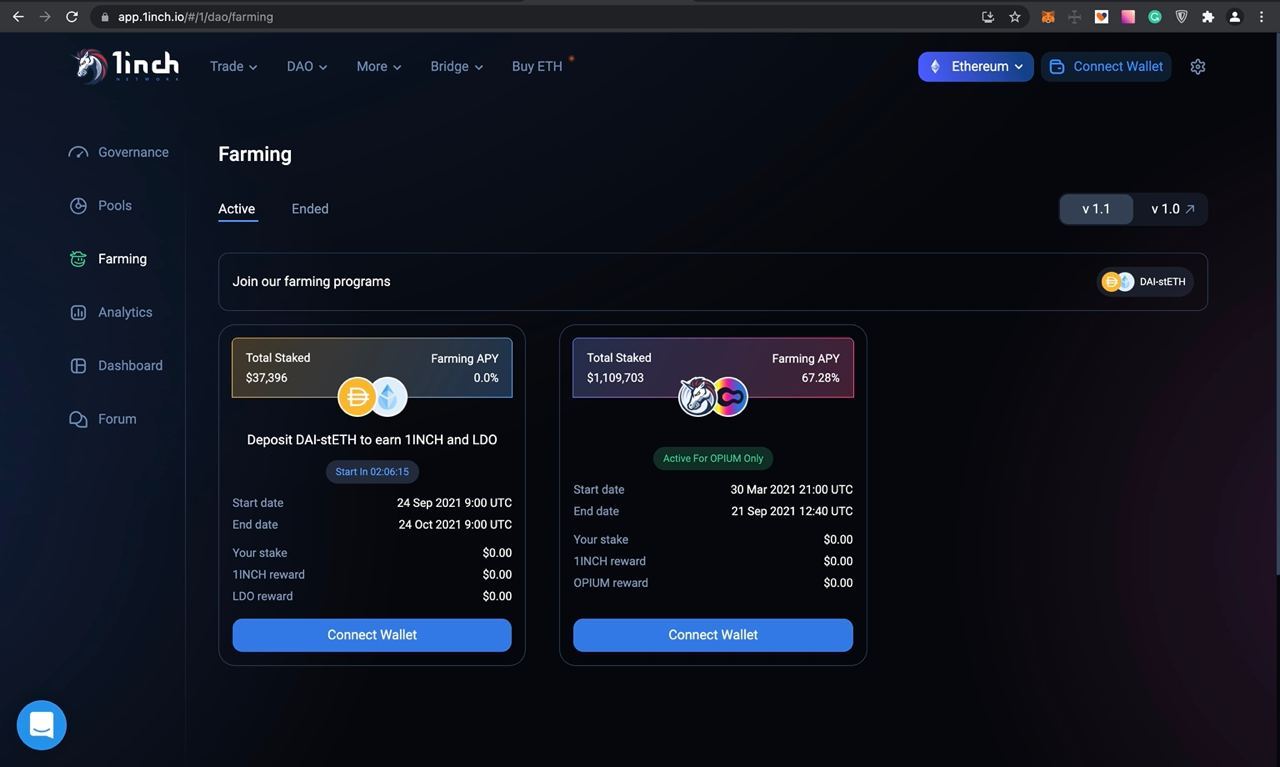This screenshot has height=767, width=1280.
Task: Open the settings gear icon
Action: pos(1198,66)
